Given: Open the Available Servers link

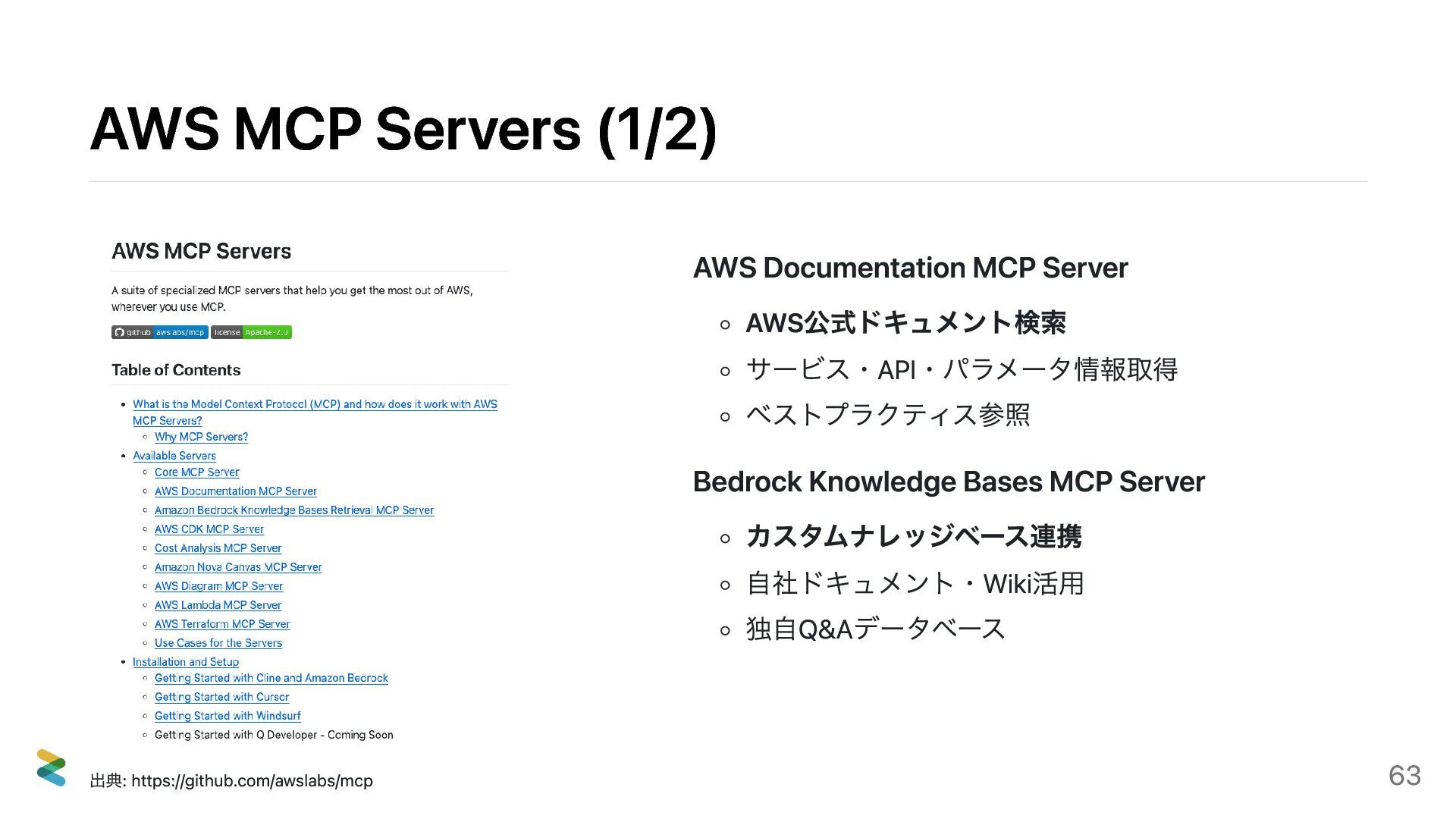Looking at the screenshot, I should (x=174, y=456).
